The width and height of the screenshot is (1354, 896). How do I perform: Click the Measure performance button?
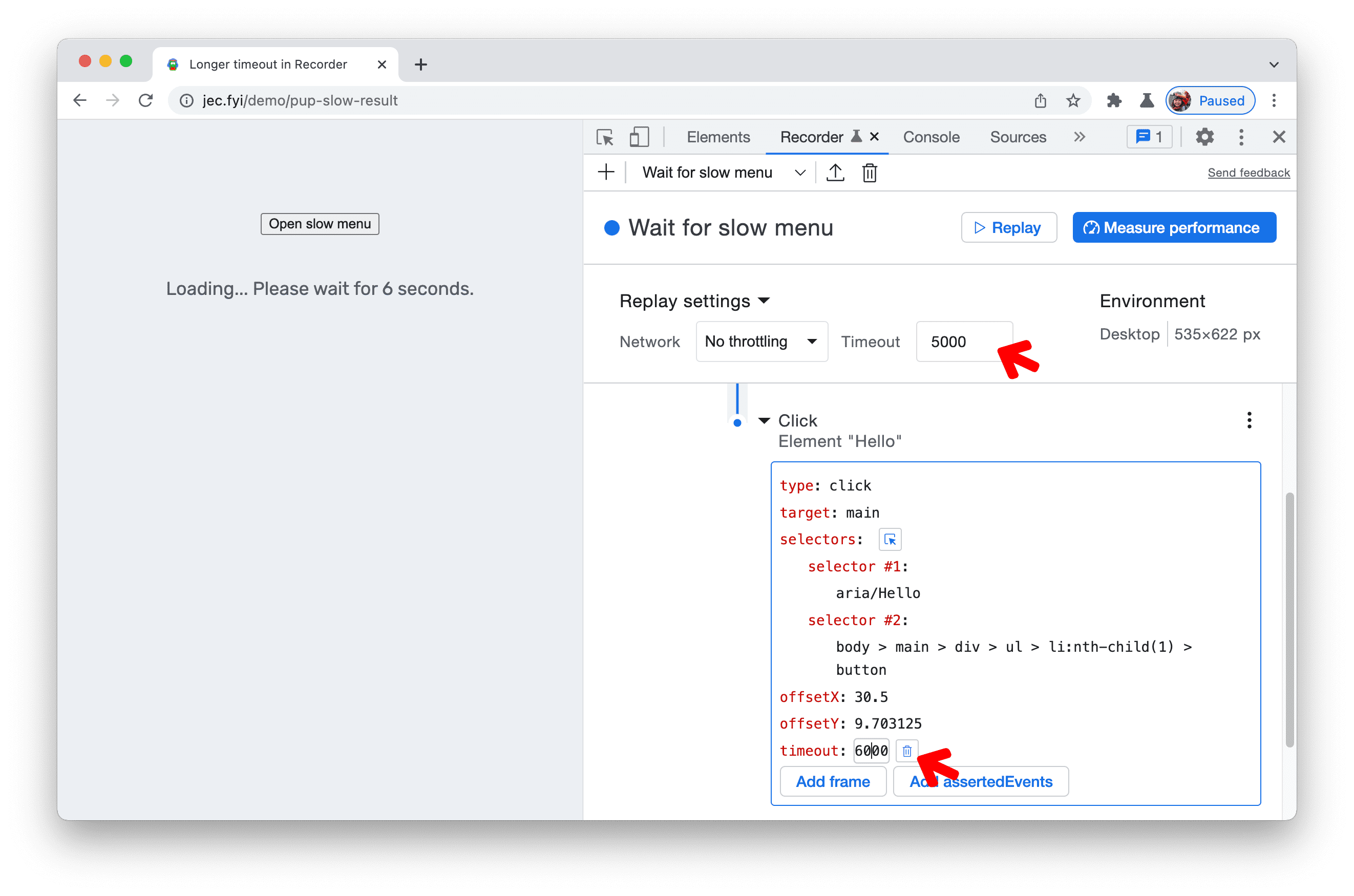1175,227
